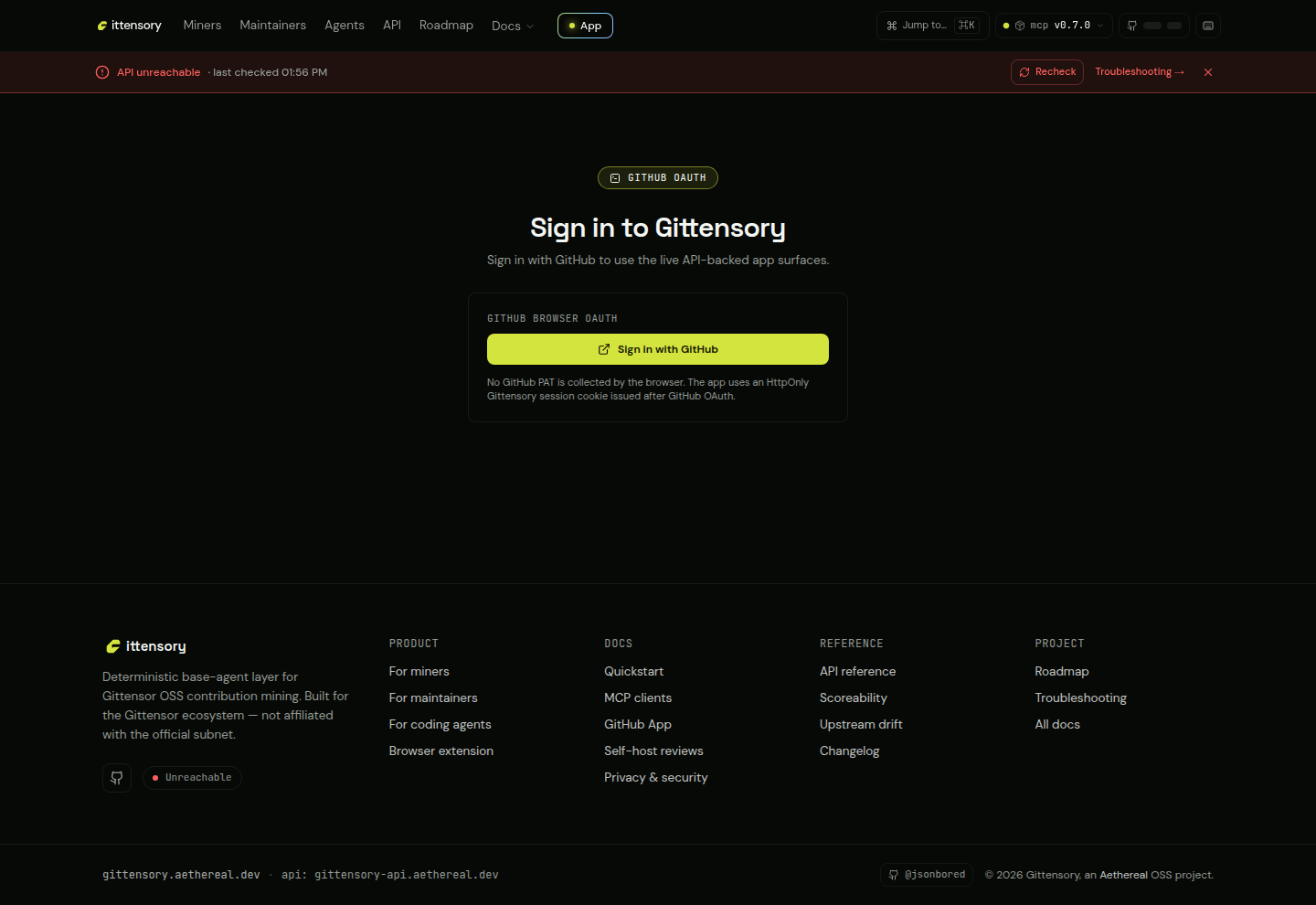The width and height of the screenshot is (1316, 905).
Task: Open the Roadmap link in the footer
Action: 1062,672
